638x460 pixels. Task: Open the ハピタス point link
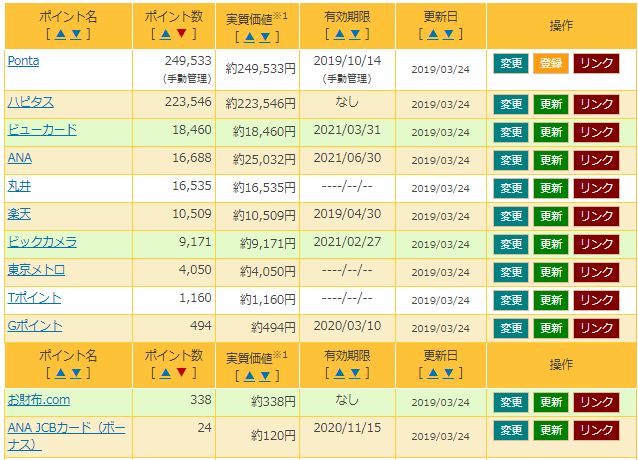(31, 102)
